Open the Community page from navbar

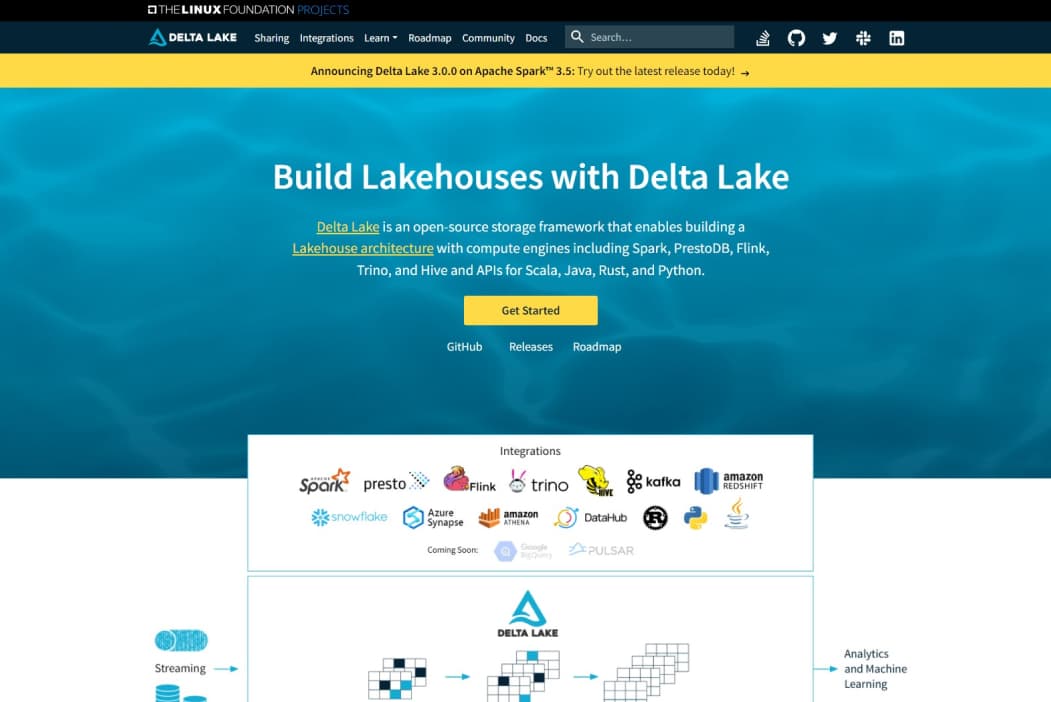(488, 38)
